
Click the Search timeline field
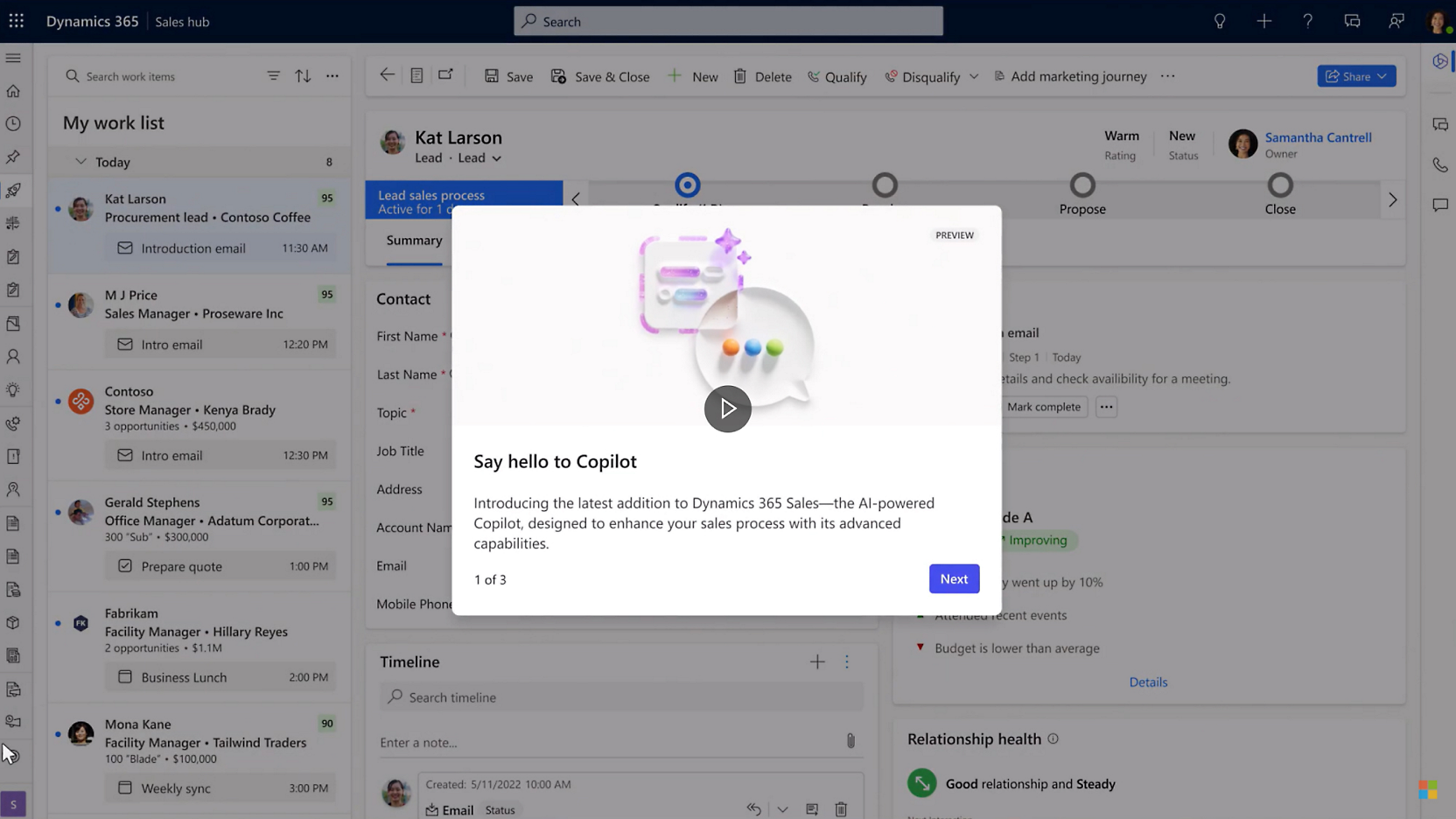(x=622, y=697)
